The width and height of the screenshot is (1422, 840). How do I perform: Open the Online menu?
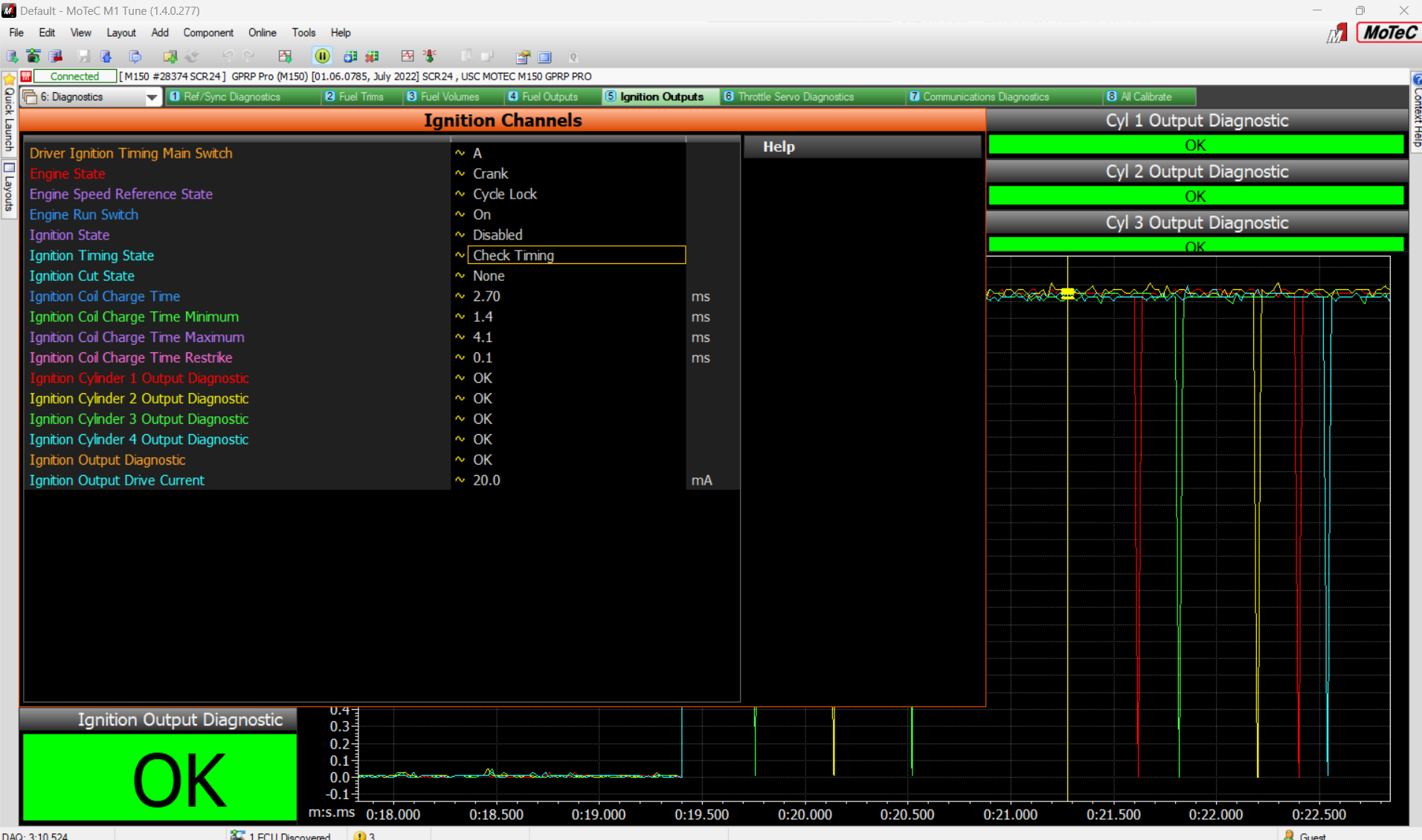tap(262, 33)
